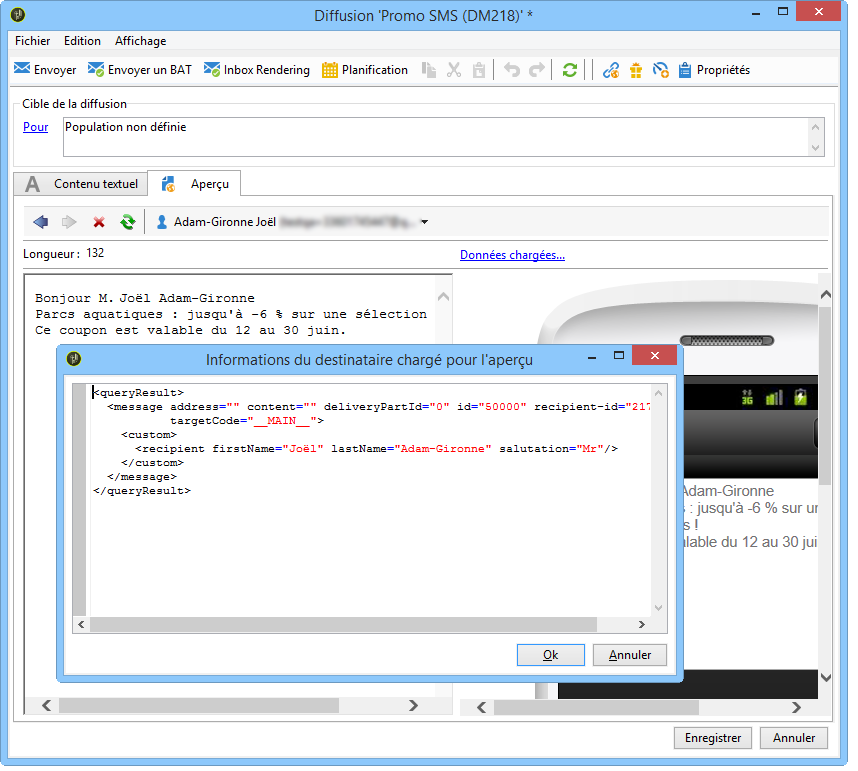
Task: Click the blue link chain icon
Action: coord(611,70)
